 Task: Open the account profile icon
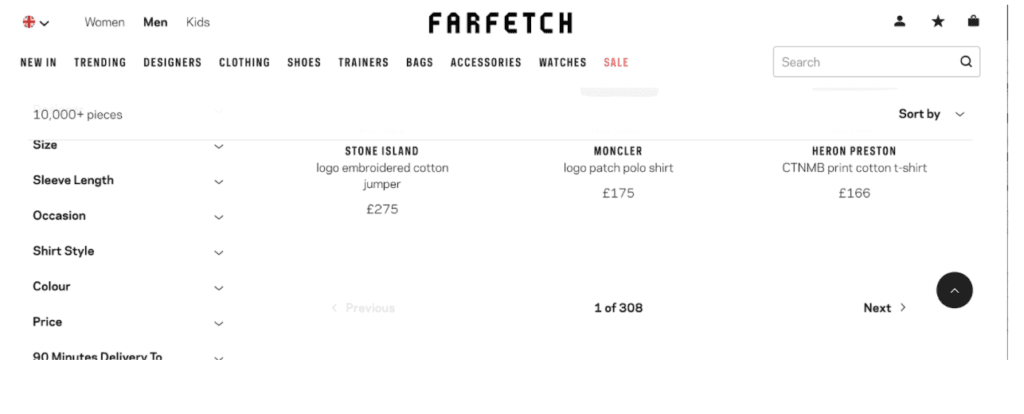[900, 21]
